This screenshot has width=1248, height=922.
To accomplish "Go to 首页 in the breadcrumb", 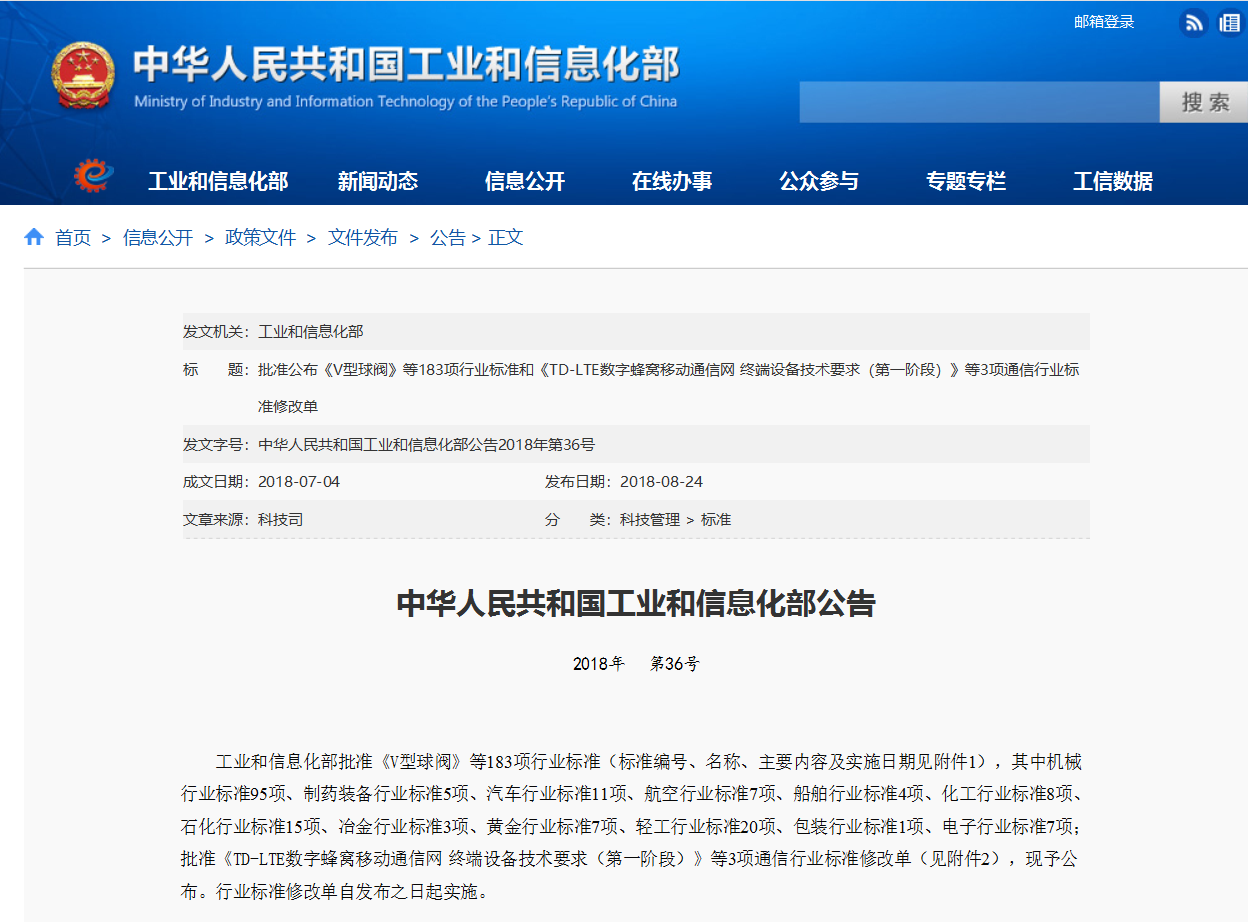I will coord(73,238).
